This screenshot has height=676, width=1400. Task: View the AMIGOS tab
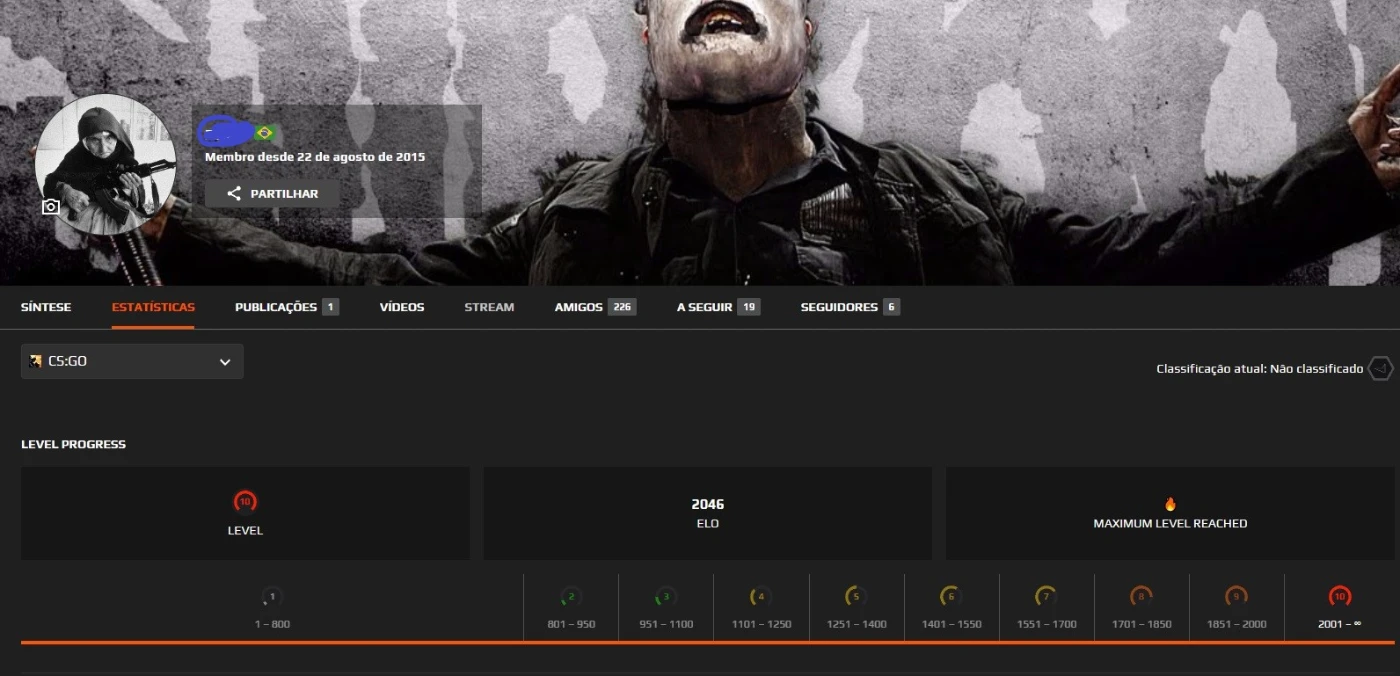[x=595, y=307]
